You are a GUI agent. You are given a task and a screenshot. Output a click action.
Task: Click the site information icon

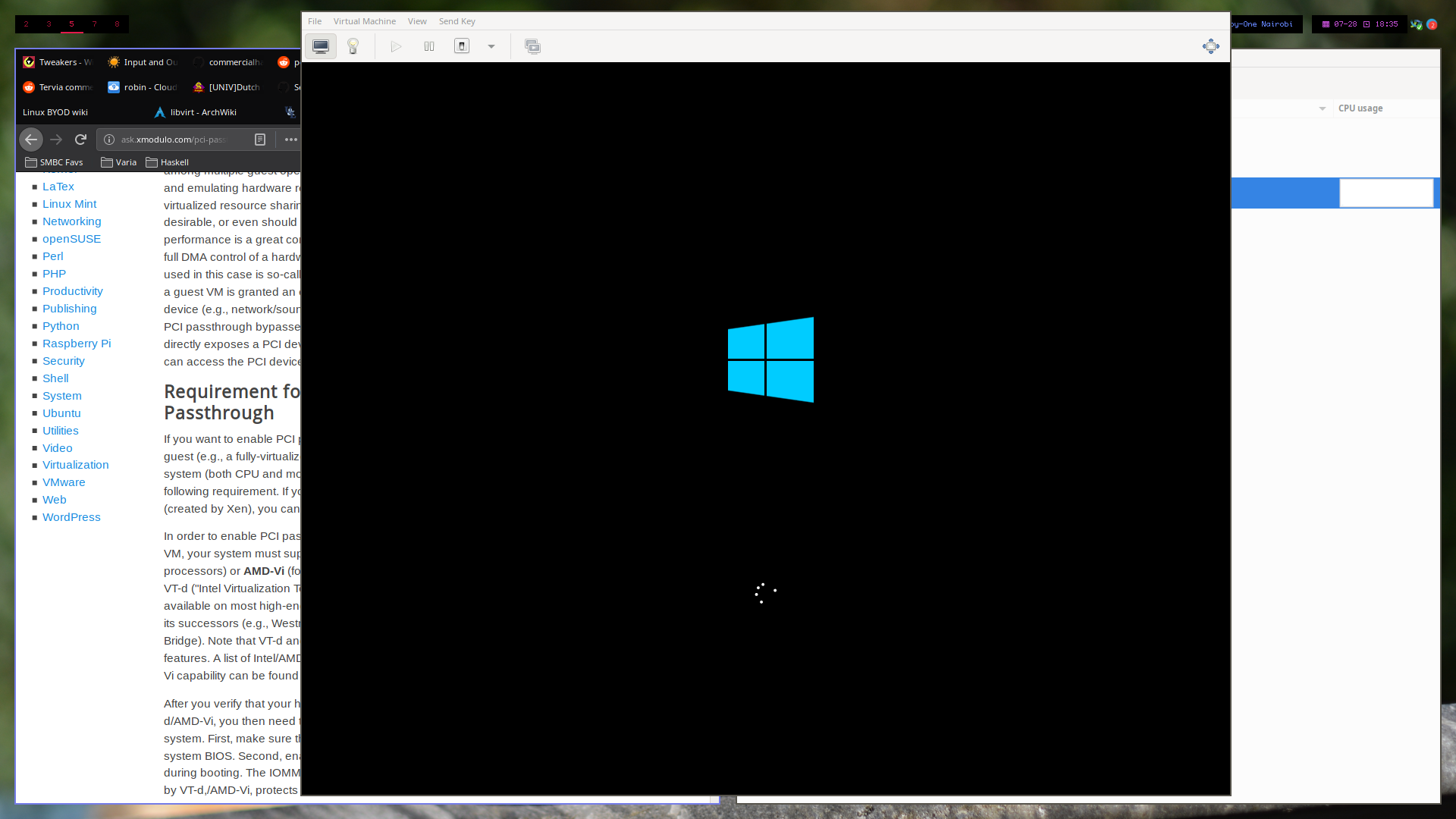pos(109,140)
